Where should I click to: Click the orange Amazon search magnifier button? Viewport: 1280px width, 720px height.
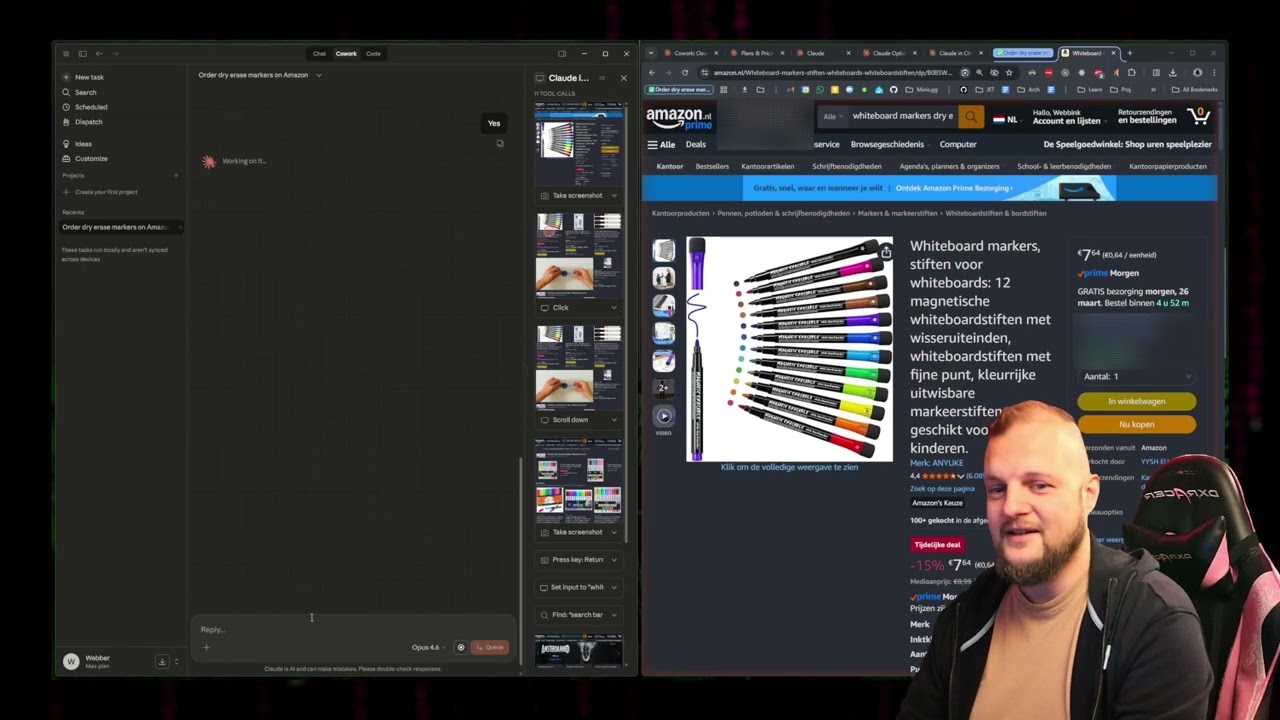point(971,116)
